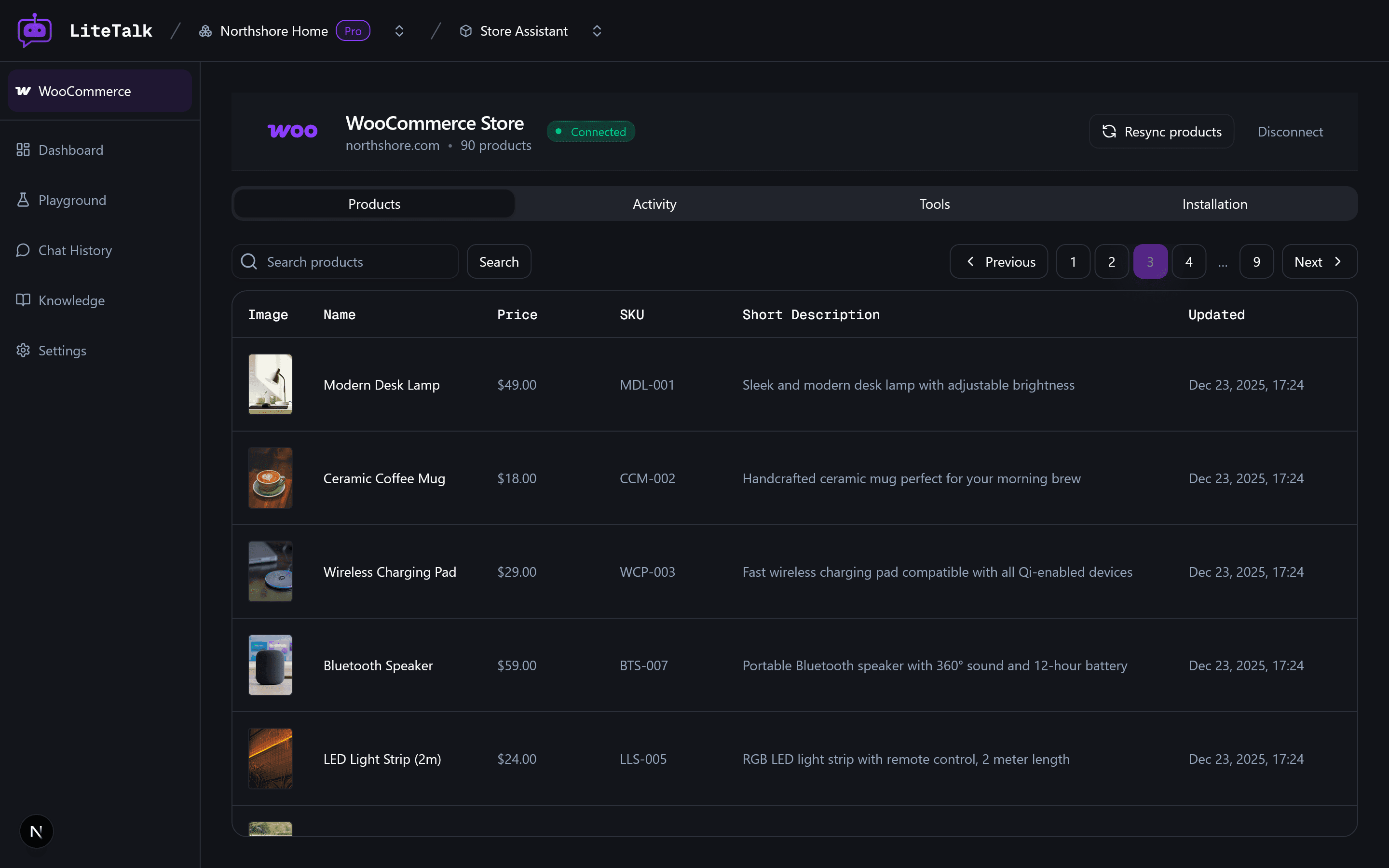
Task: Click the Knowledge book icon
Action: click(23, 299)
